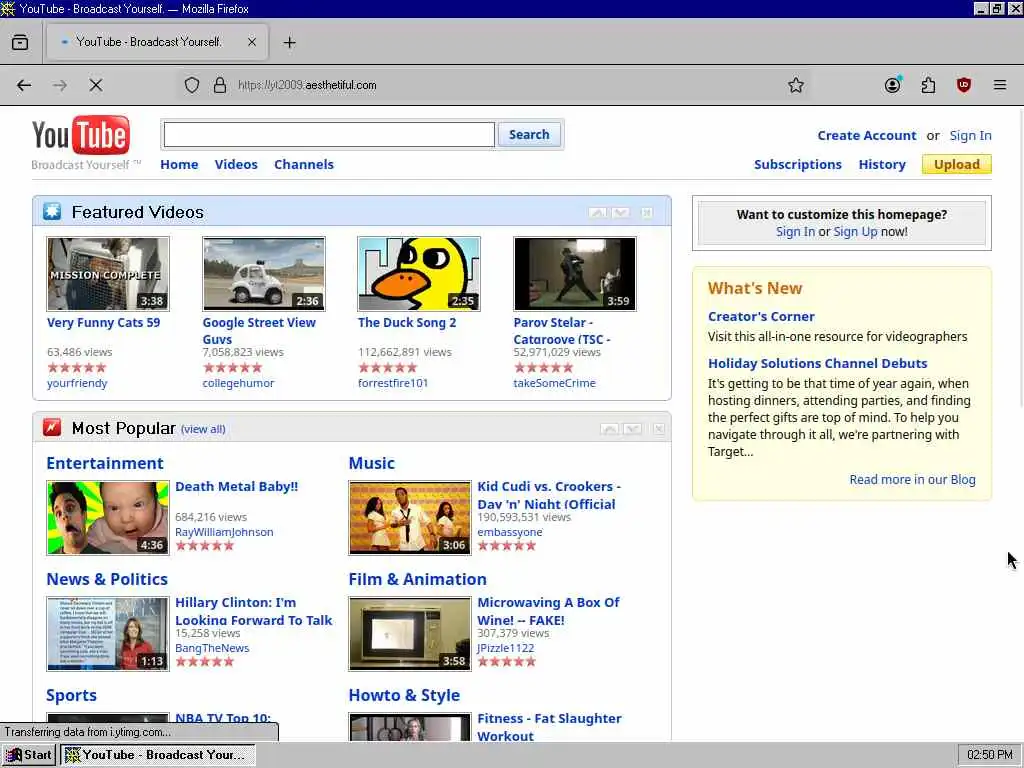
Task: Click view all next to Most Popular
Action: point(203,429)
